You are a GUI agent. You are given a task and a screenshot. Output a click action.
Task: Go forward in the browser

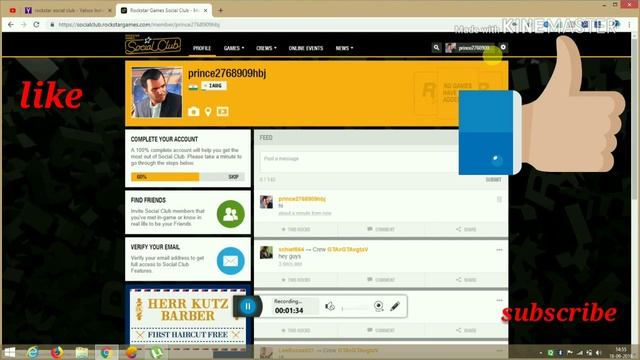pyautogui.click(x=24, y=24)
